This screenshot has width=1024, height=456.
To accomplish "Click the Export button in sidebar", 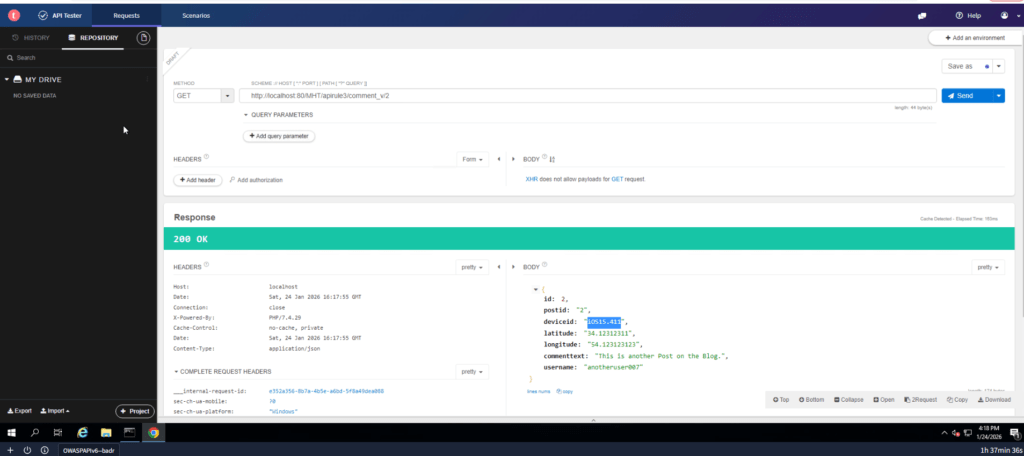I will pos(20,411).
